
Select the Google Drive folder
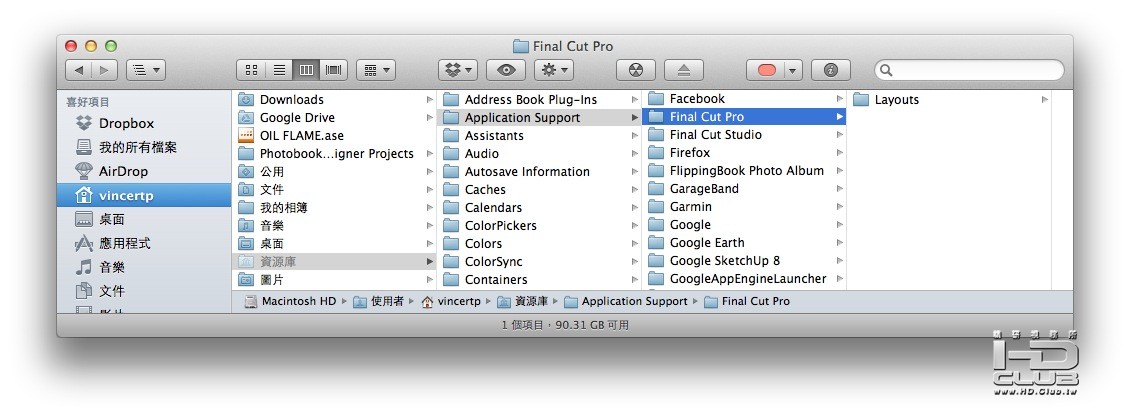point(334,118)
